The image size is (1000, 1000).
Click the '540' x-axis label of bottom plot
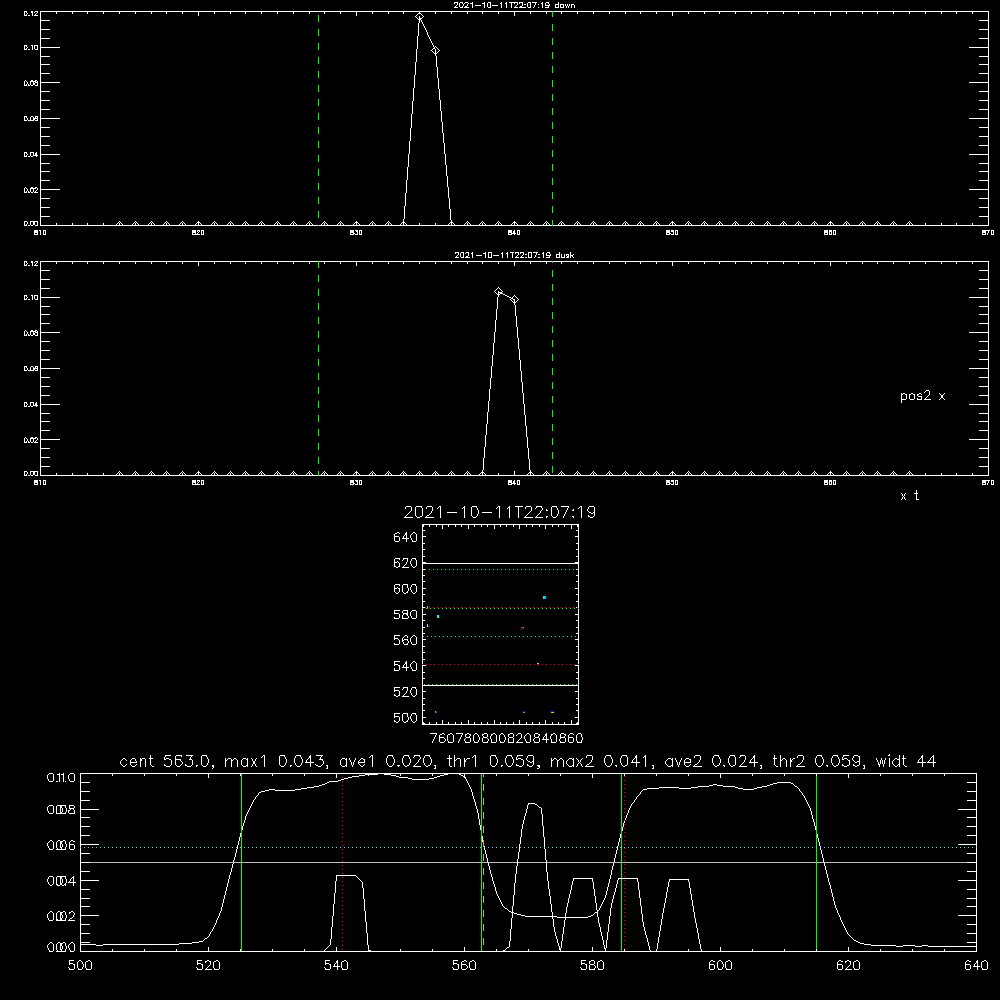pyautogui.click(x=336, y=965)
